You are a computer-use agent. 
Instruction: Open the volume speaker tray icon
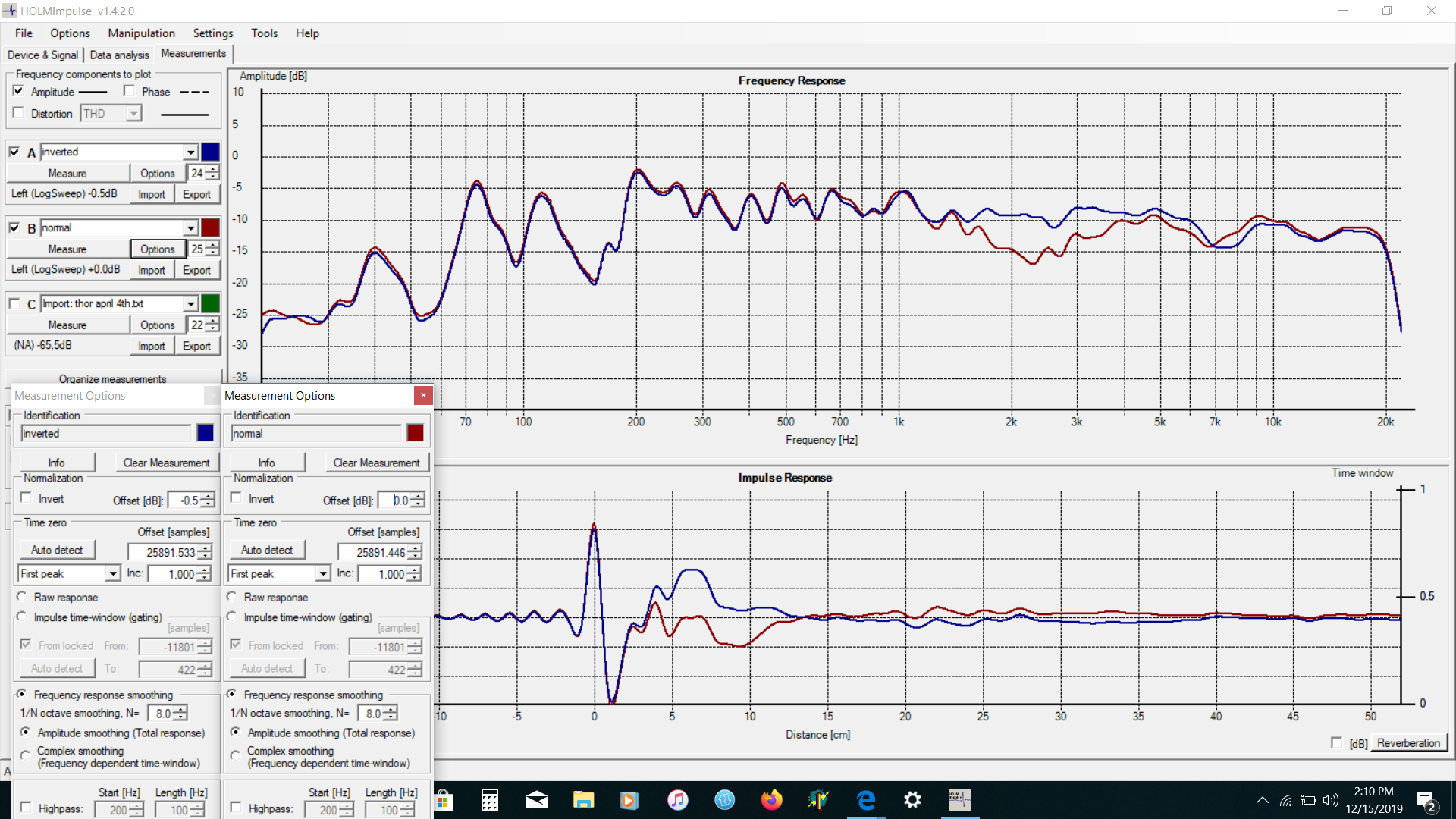pyautogui.click(x=1330, y=800)
